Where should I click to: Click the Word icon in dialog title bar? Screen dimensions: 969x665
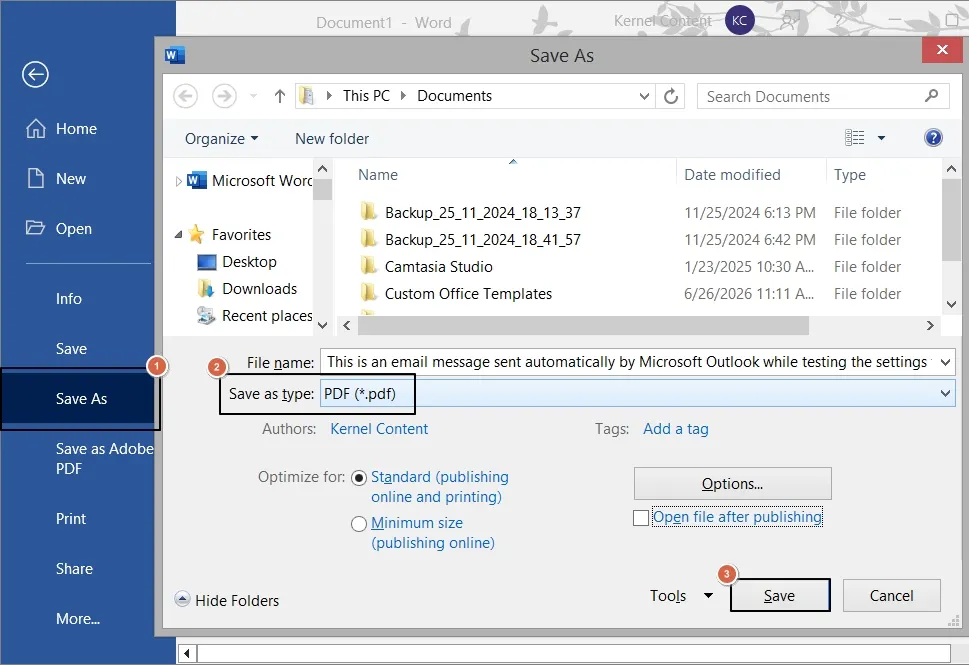(175, 55)
